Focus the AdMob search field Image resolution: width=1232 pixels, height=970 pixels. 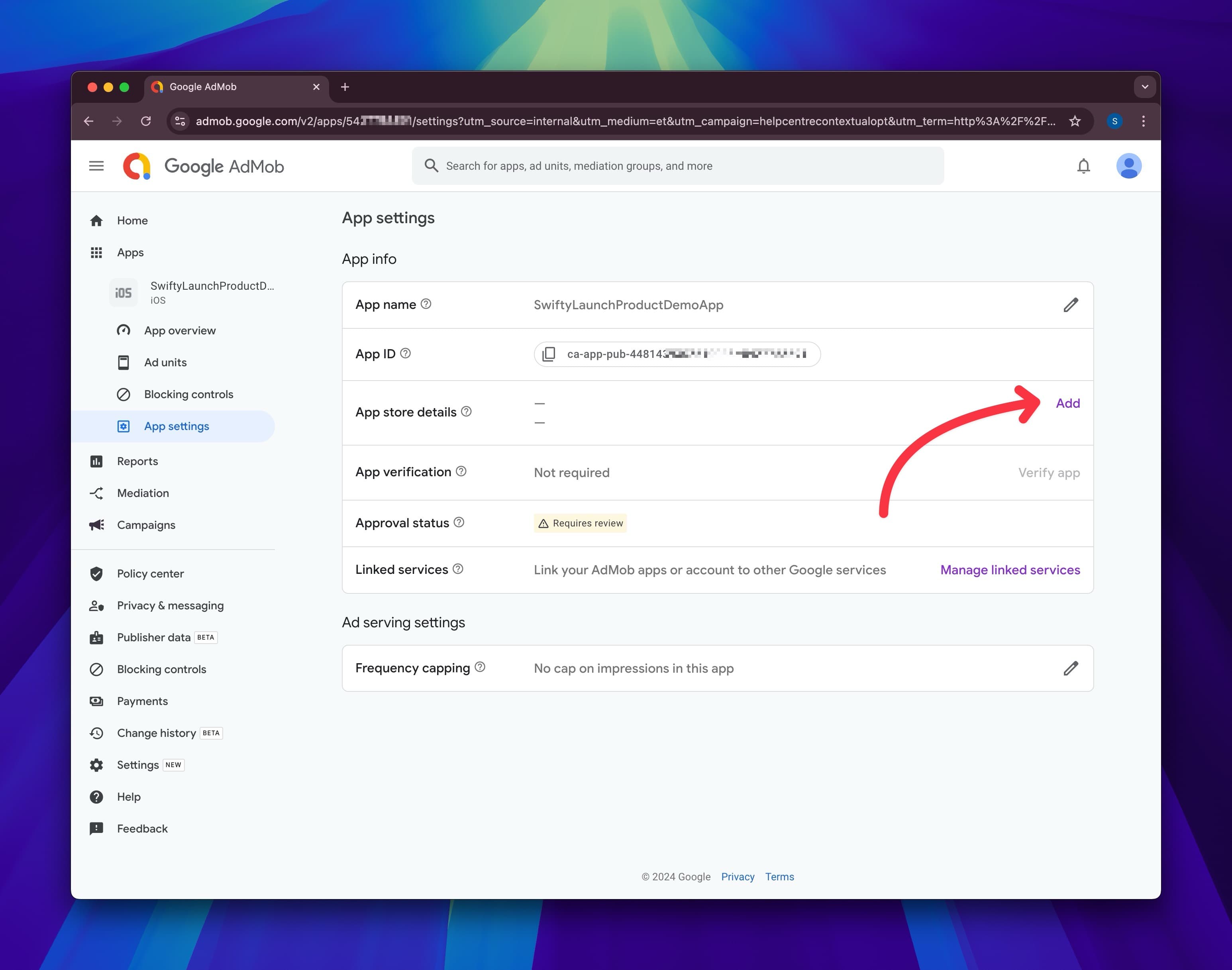tap(678, 166)
